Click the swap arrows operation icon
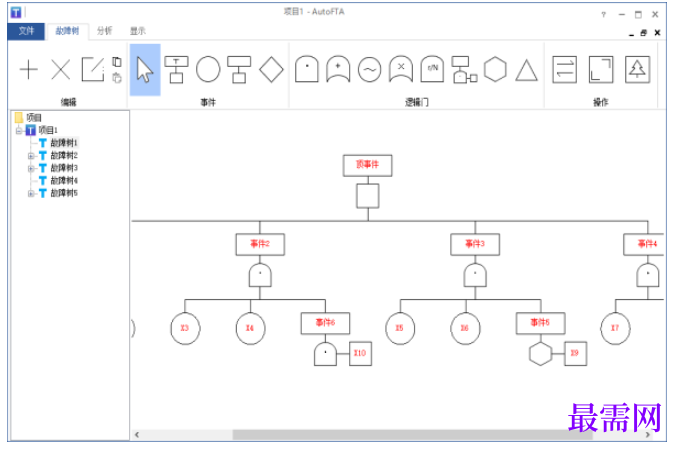Image resolution: width=680 pixels, height=449 pixels. 564,69
